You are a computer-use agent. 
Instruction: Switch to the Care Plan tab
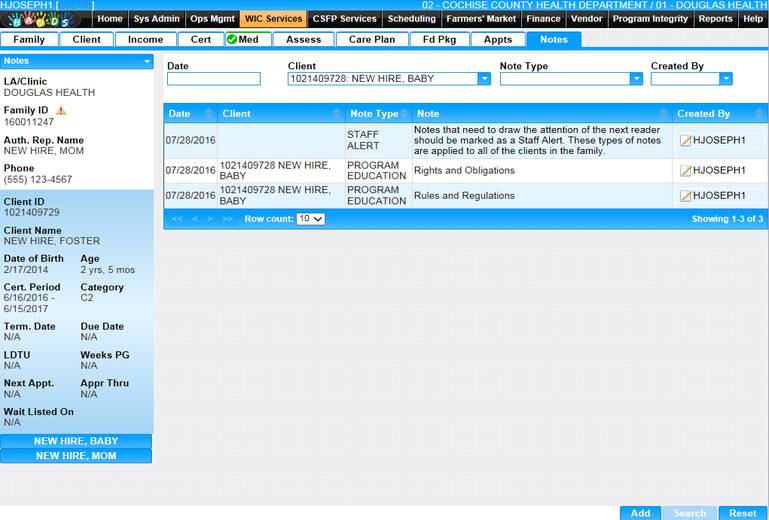click(372, 40)
